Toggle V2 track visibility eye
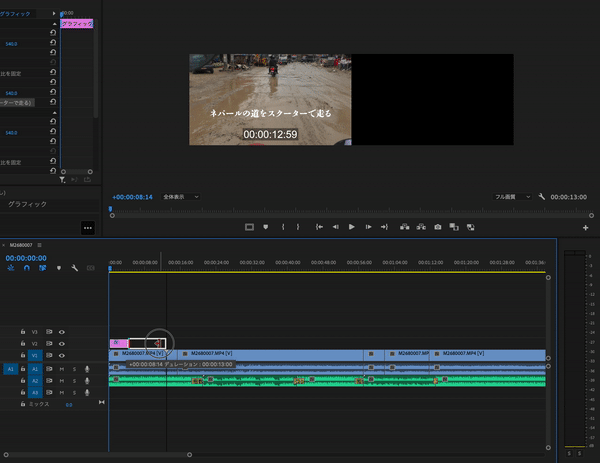 coord(62,344)
